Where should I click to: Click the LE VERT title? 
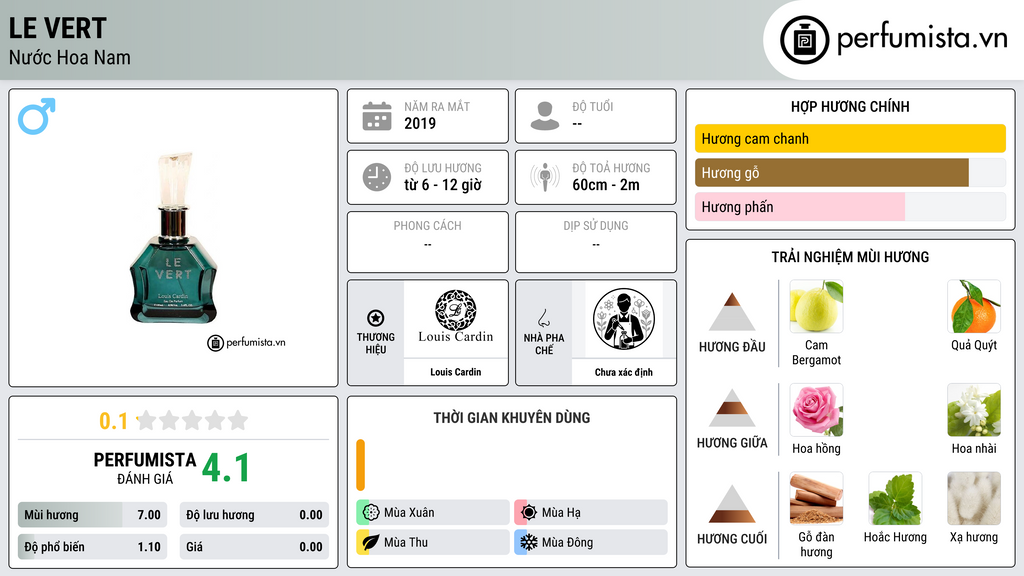tap(57, 28)
